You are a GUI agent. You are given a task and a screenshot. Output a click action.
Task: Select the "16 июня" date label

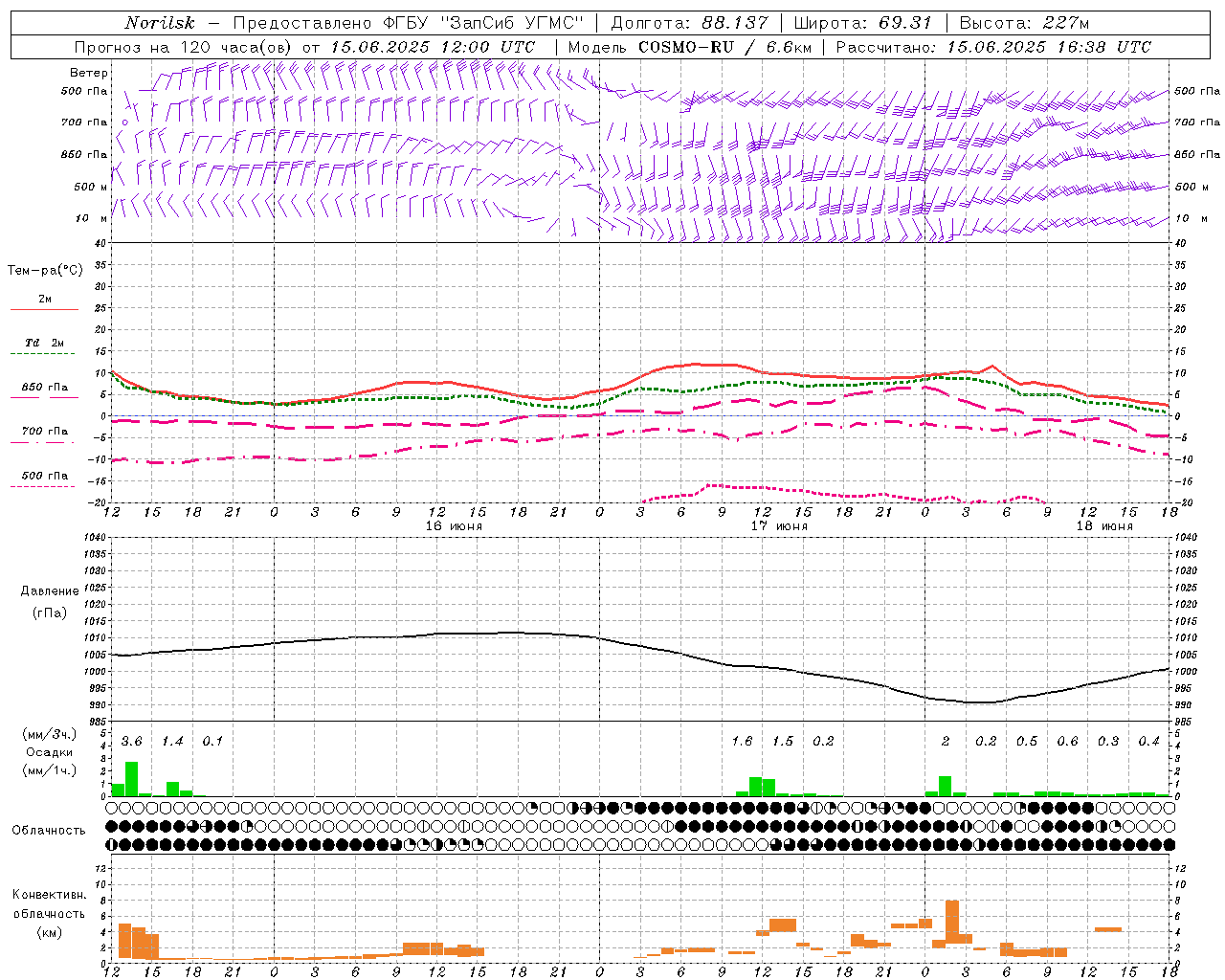pyautogui.click(x=454, y=526)
